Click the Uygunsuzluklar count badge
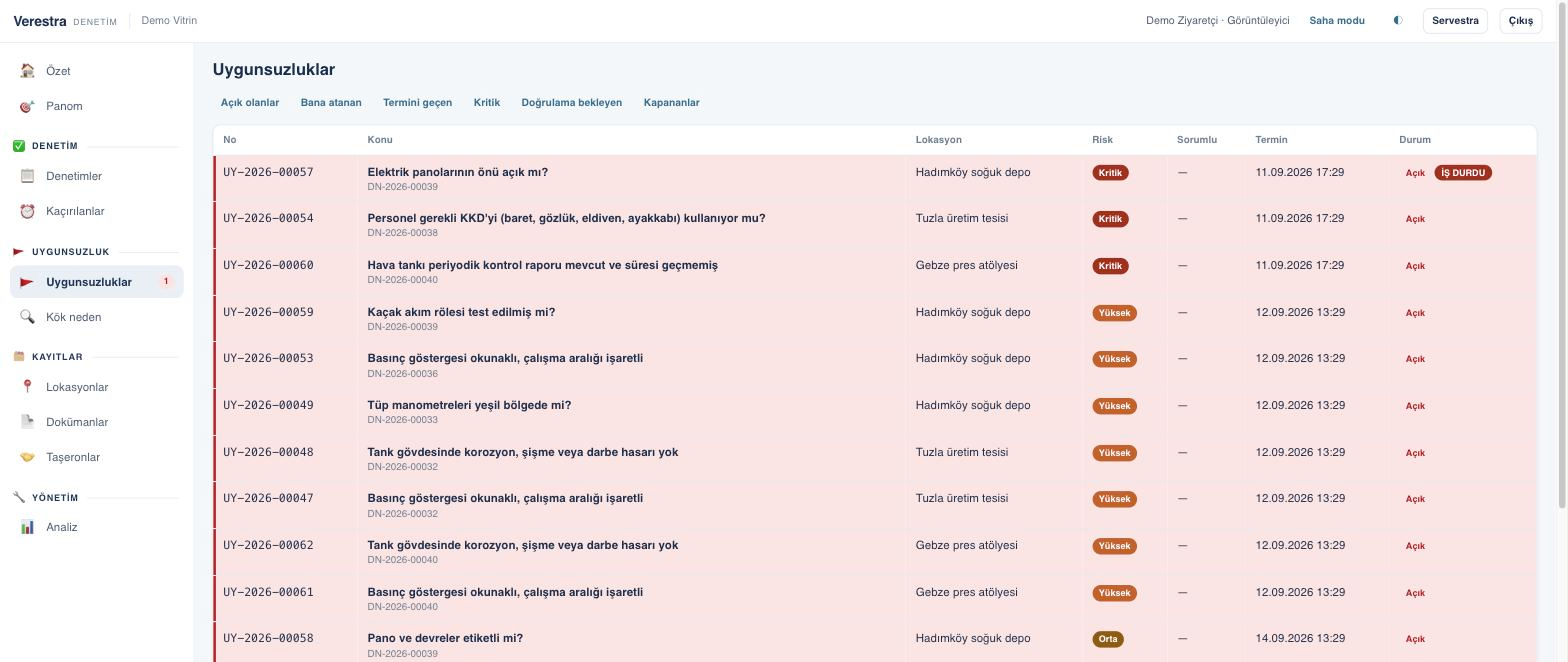 pos(166,282)
